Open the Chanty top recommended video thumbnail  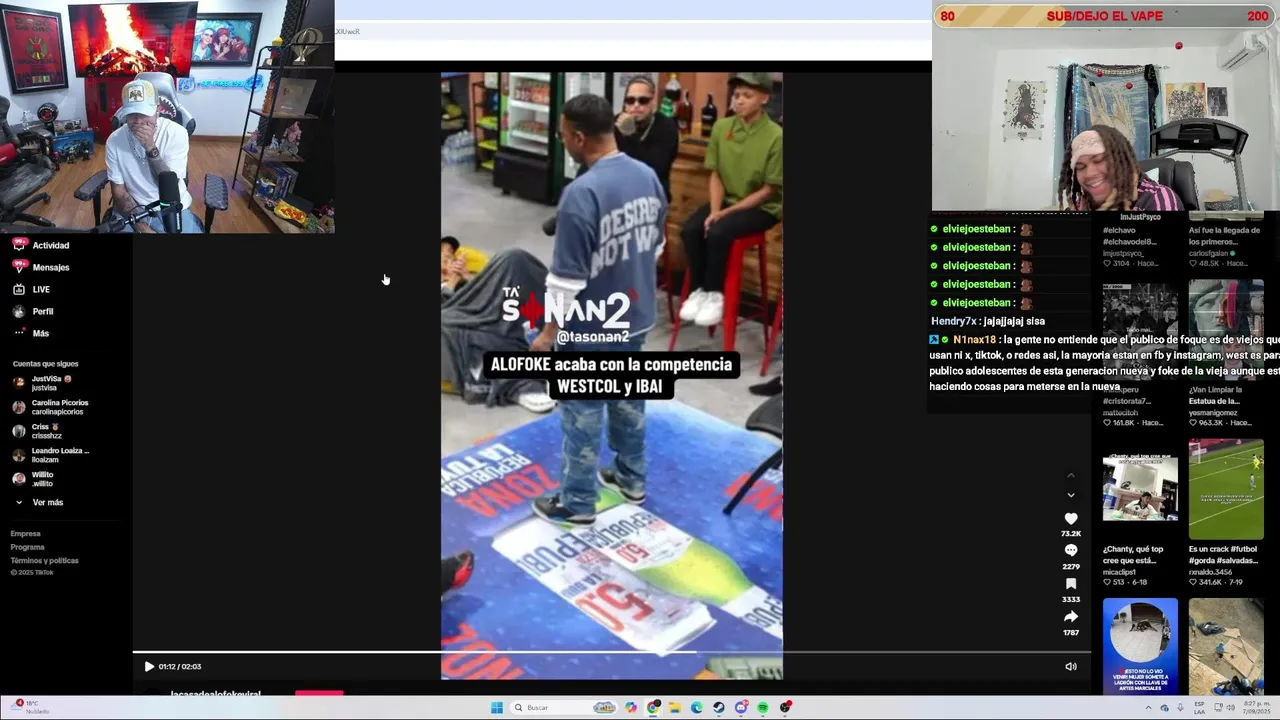coord(1140,489)
